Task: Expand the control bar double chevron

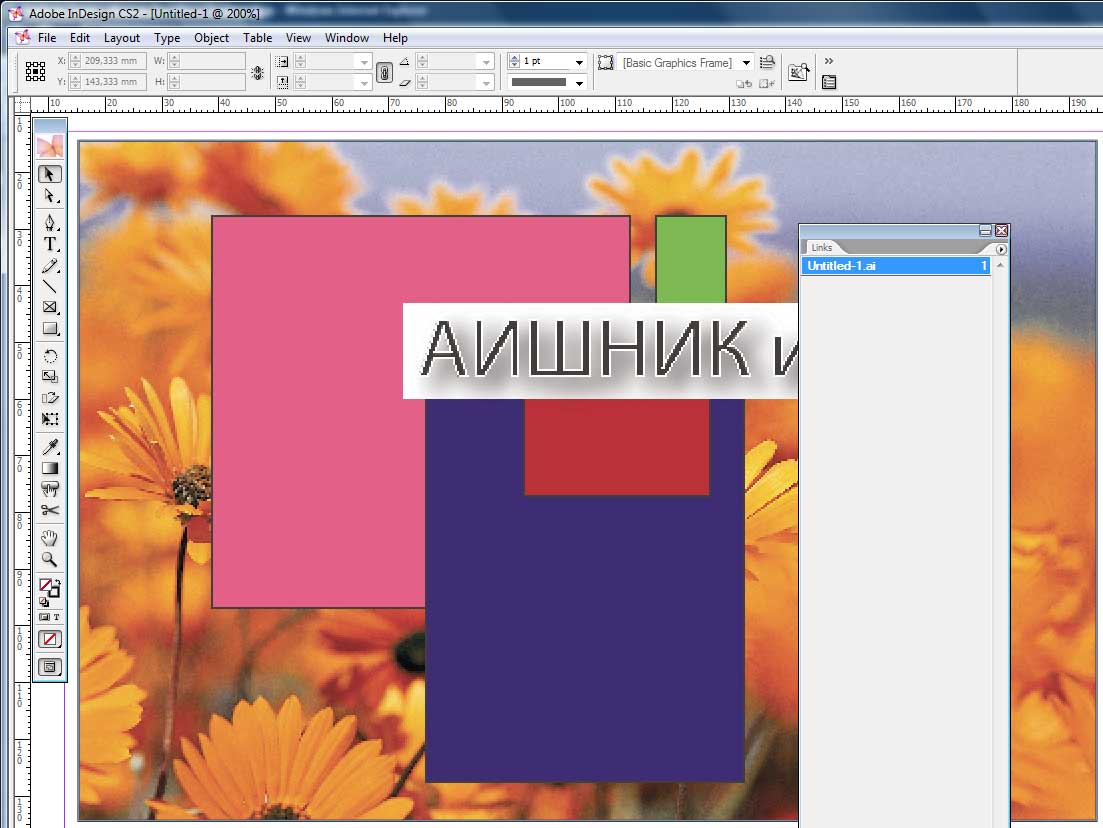Action: click(829, 61)
